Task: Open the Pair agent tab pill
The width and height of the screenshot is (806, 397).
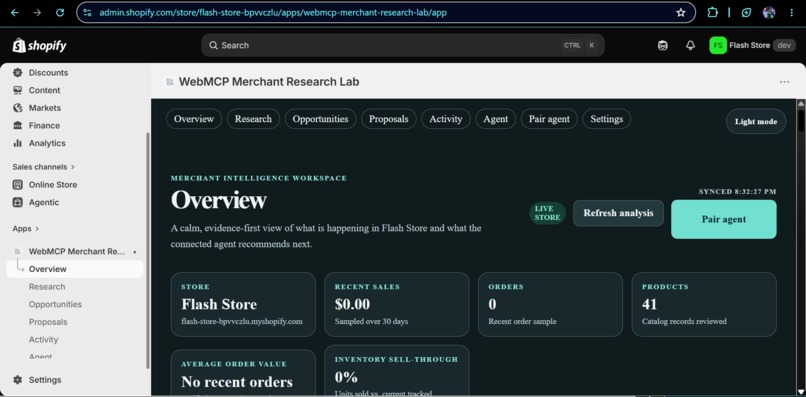Action: (549, 119)
